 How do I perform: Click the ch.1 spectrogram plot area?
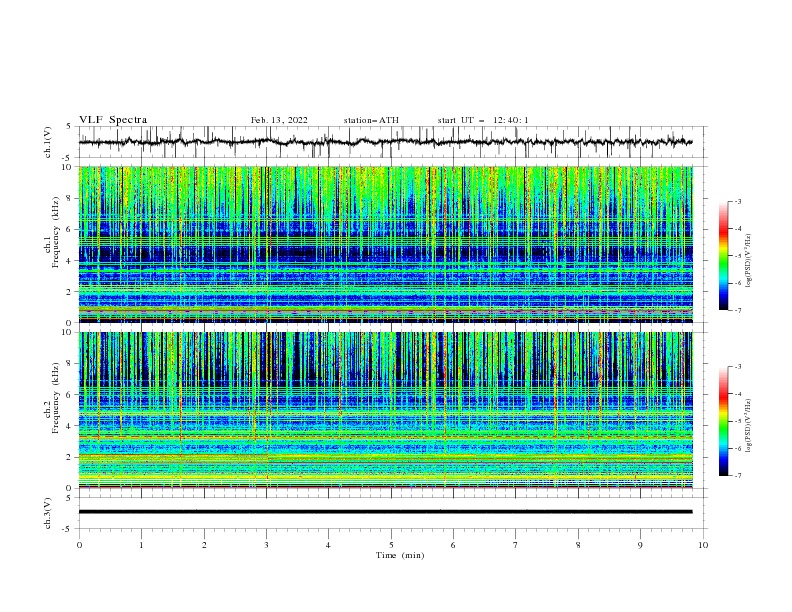point(385,244)
